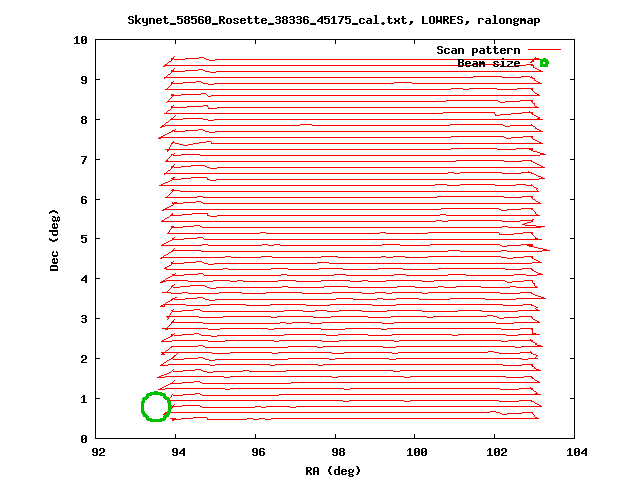This screenshot has height=480, width=640.
Task: Click the 'Beam size' legend label
Action: pos(489,63)
